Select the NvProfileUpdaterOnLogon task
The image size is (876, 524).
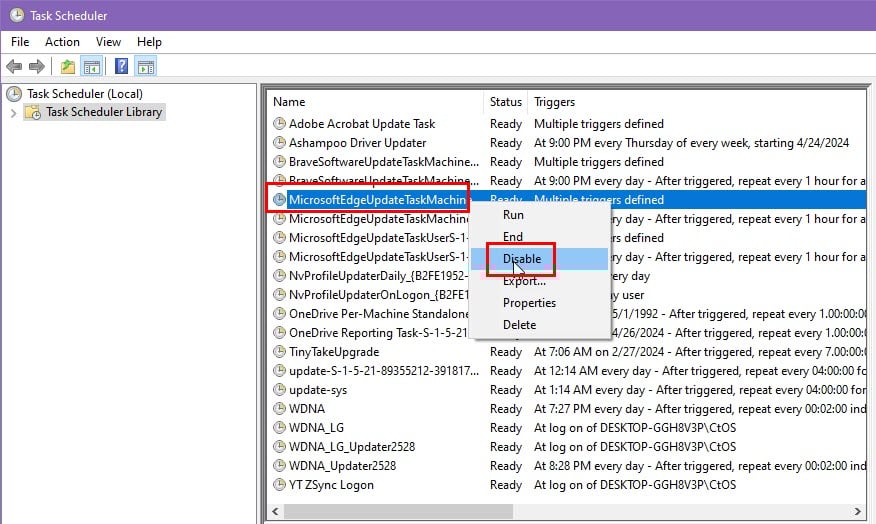pos(378,294)
